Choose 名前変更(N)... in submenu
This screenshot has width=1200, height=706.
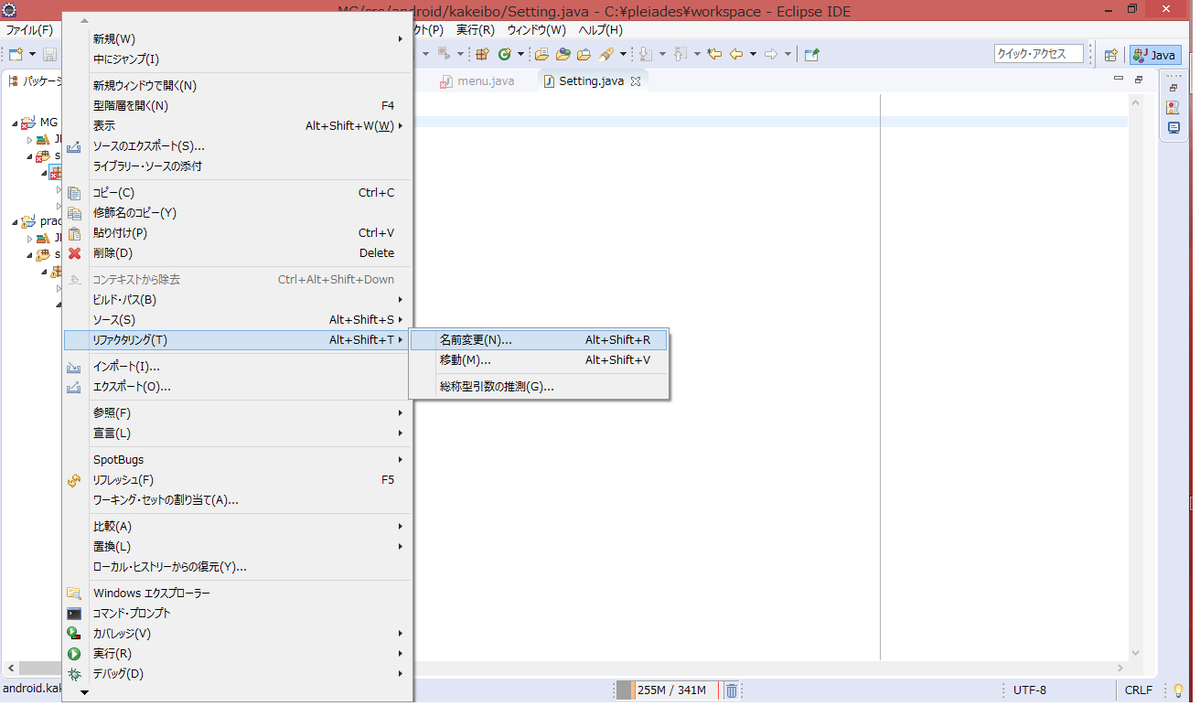539,340
